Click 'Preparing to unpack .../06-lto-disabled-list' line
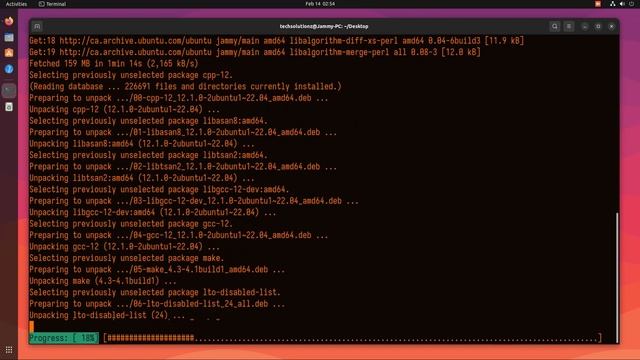The width and height of the screenshot is (640, 360). click(157, 304)
